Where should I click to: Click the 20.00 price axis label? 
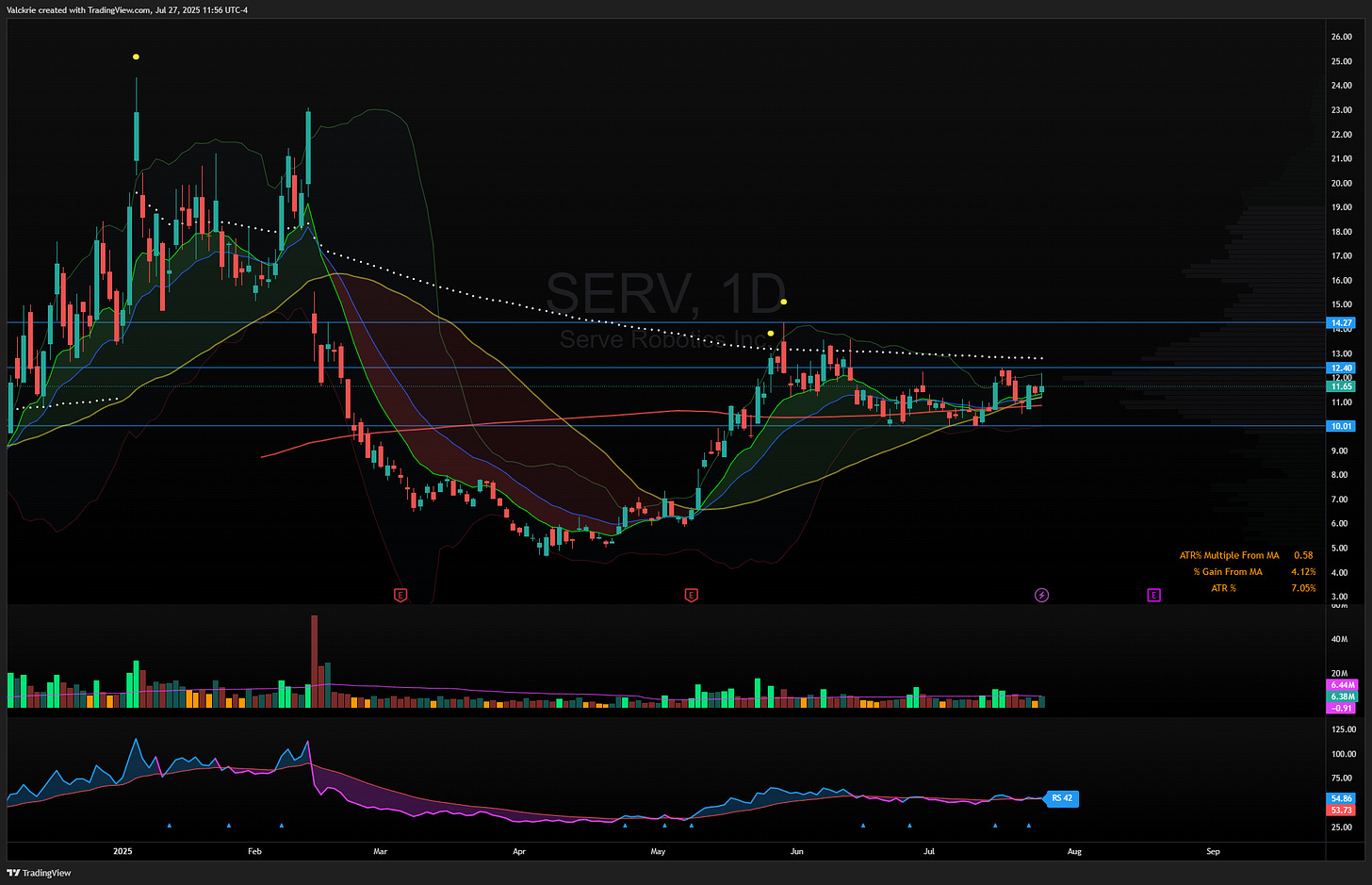(x=1341, y=183)
